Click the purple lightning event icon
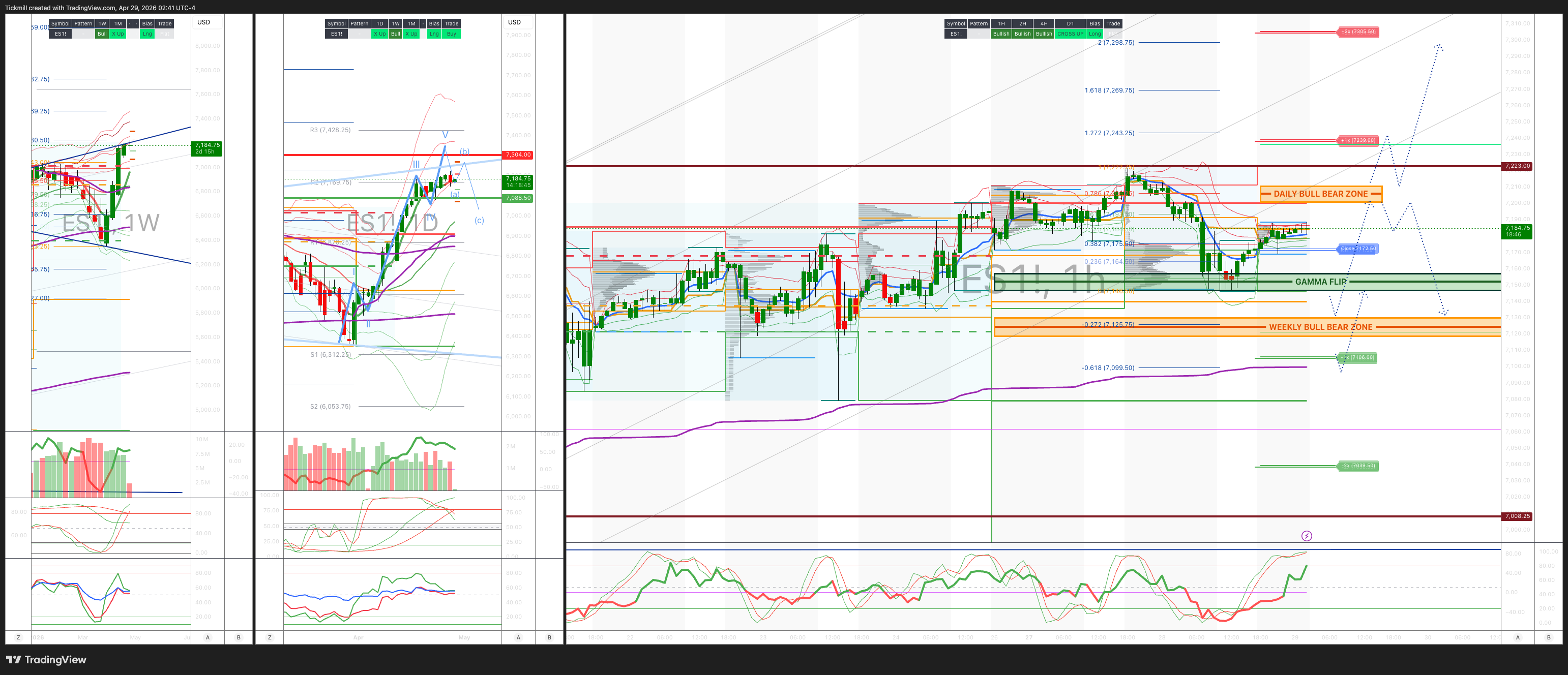The image size is (1568, 675). (1306, 536)
